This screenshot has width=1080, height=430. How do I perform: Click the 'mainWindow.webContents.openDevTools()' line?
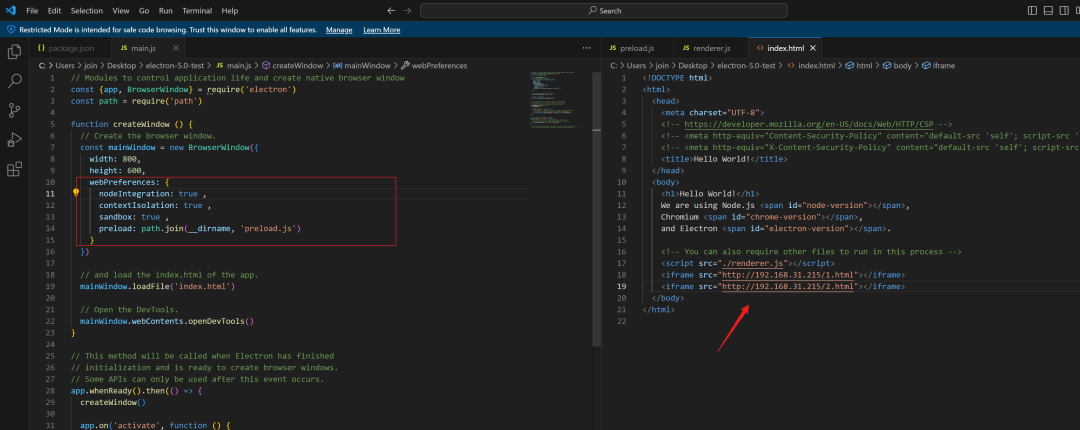167,320
